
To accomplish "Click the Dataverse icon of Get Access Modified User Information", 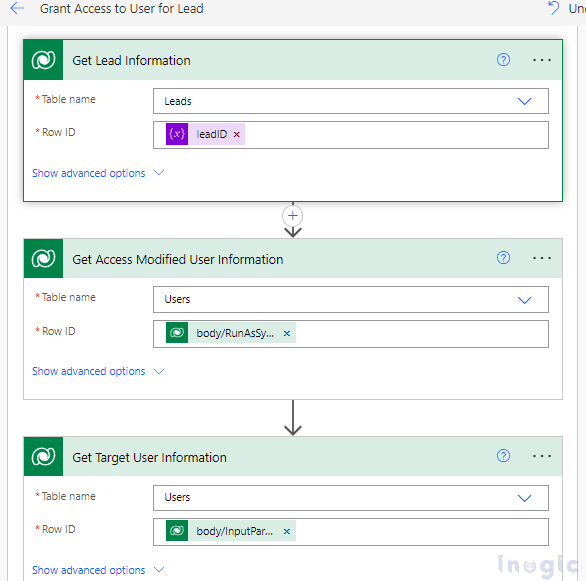I will (x=43, y=258).
